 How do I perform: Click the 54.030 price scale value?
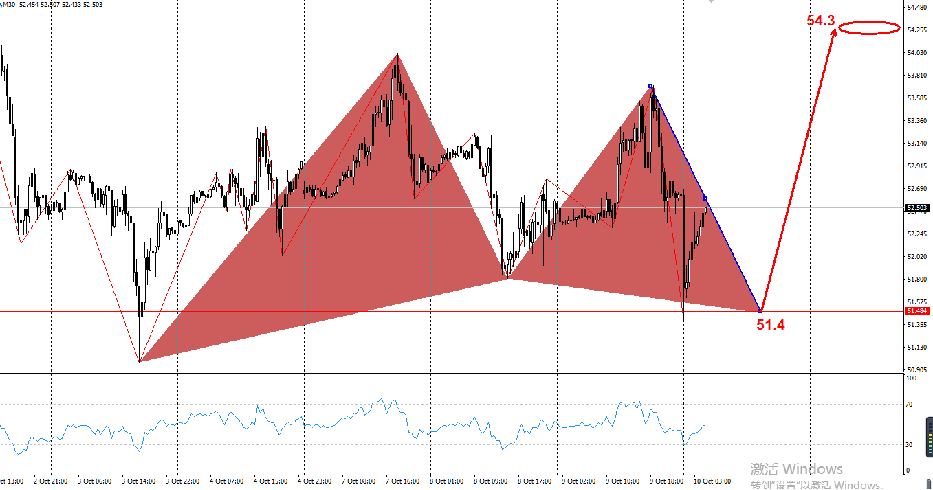pyautogui.click(x=917, y=52)
